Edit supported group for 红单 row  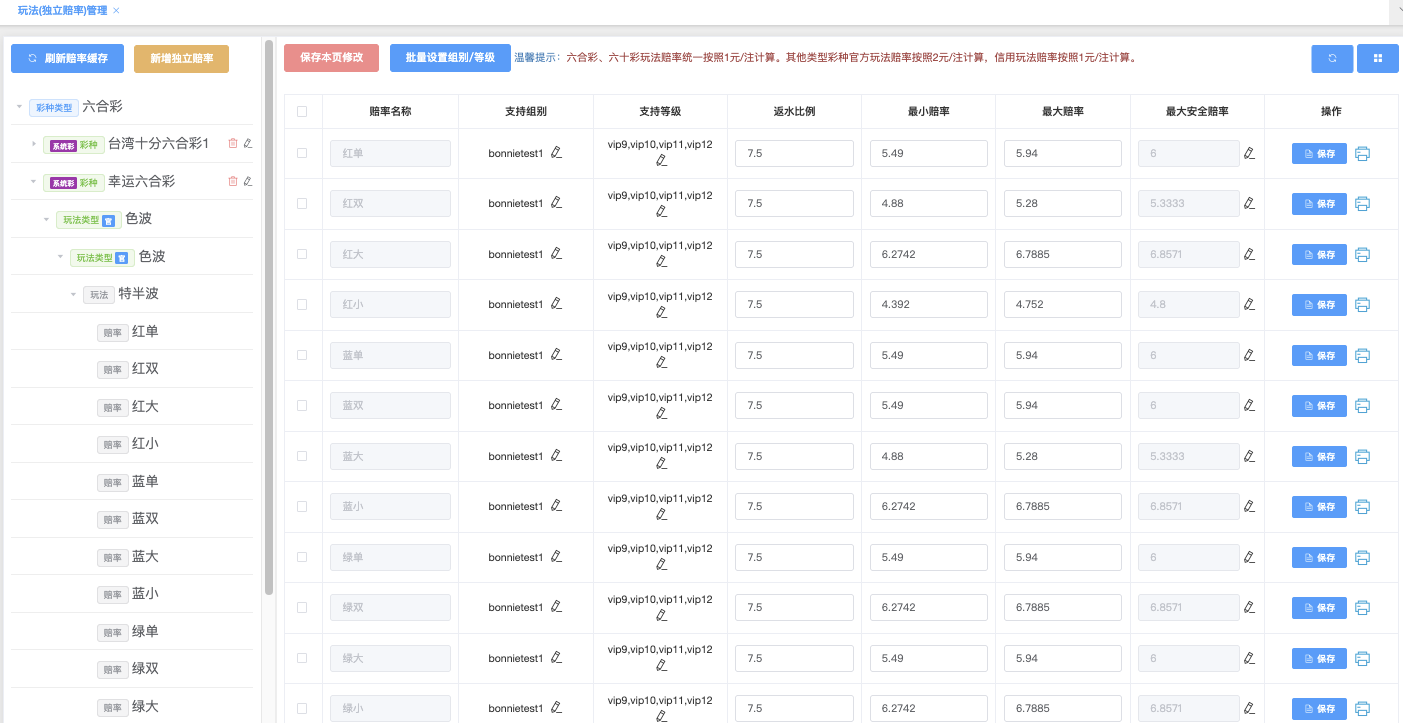pos(557,153)
